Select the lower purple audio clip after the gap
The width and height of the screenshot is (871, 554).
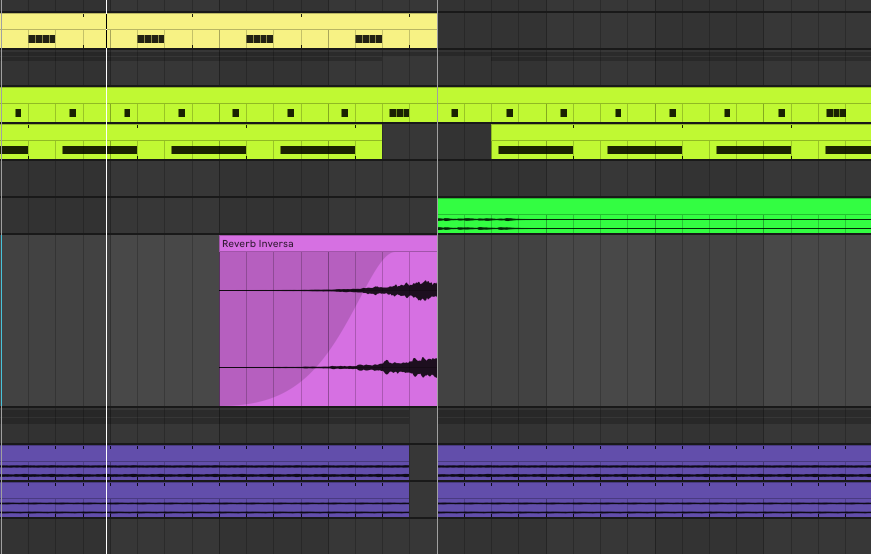pos(654,500)
